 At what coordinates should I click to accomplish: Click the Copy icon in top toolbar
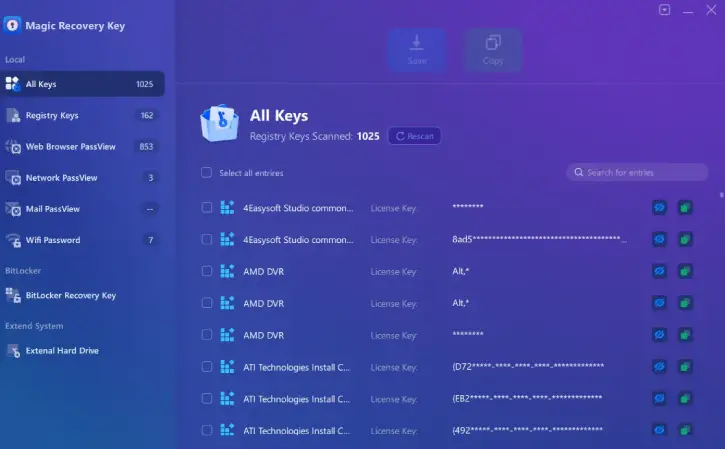[x=492, y=43]
